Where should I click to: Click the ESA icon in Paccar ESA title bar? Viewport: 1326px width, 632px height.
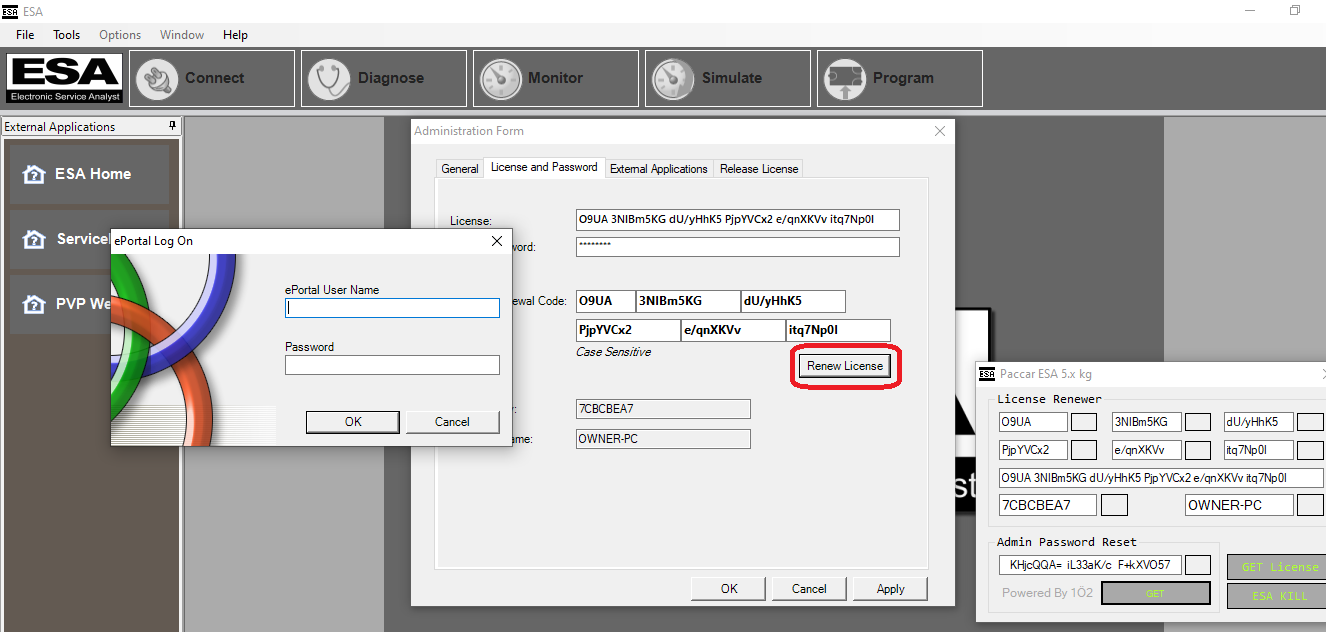pos(987,374)
